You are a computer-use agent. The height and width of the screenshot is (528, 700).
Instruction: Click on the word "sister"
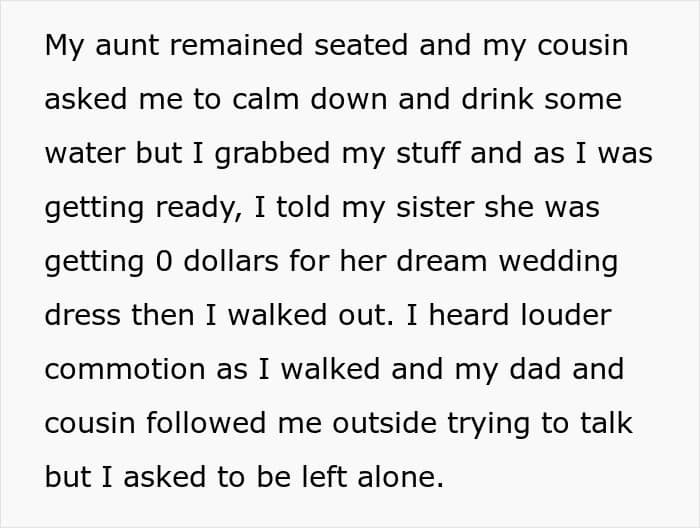point(435,207)
